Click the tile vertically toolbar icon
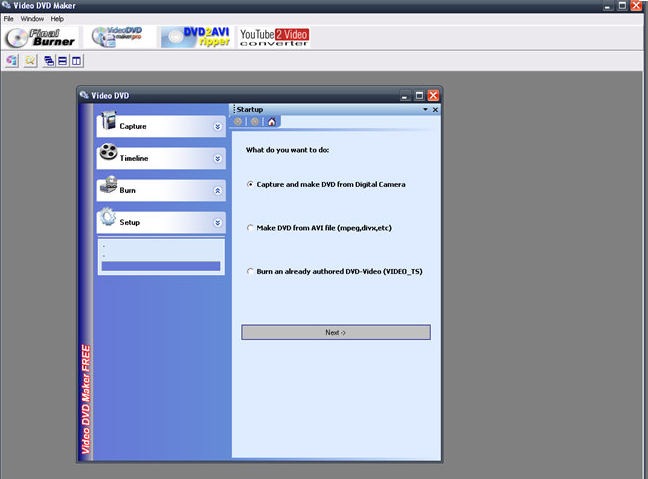 click(76, 61)
